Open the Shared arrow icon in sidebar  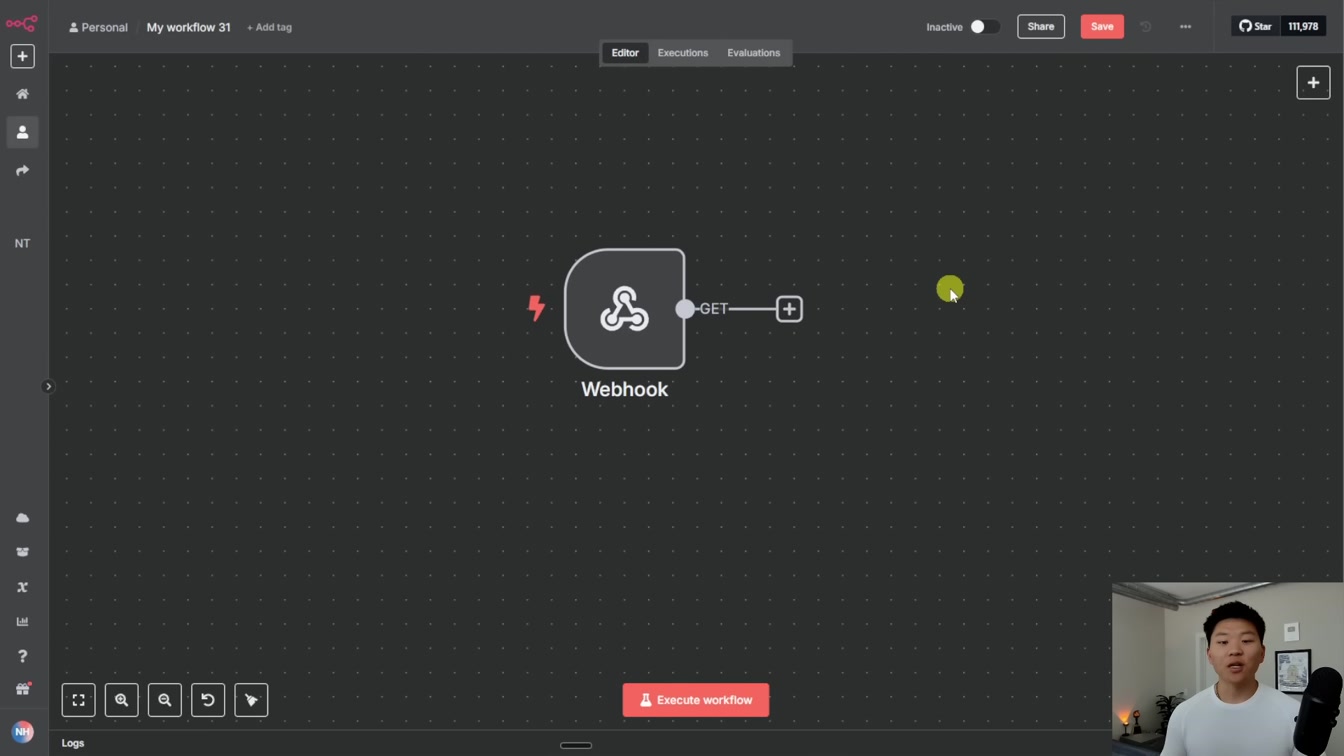click(x=22, y=171)
